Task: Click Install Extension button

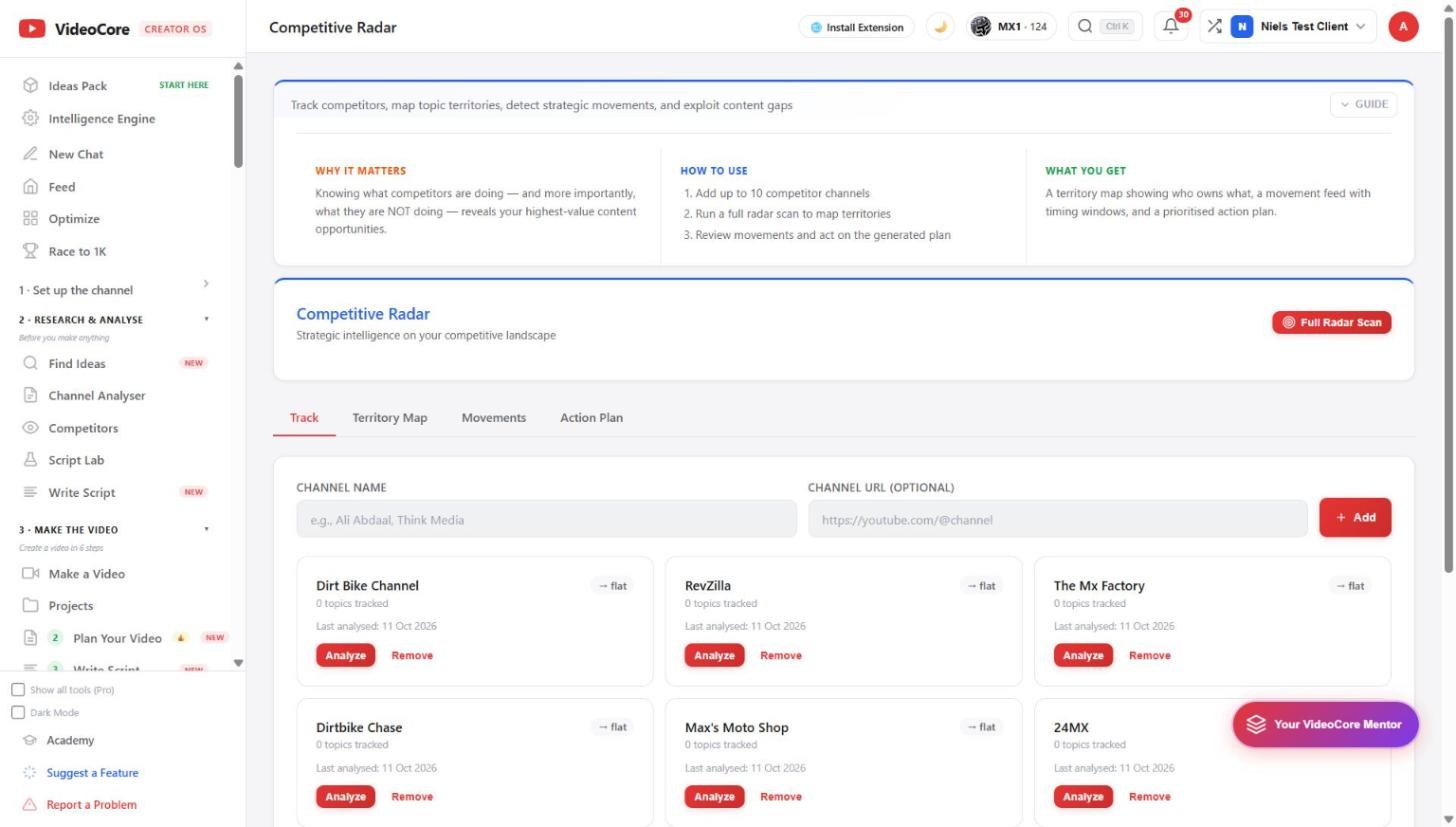Action: [x=857, y=27]
